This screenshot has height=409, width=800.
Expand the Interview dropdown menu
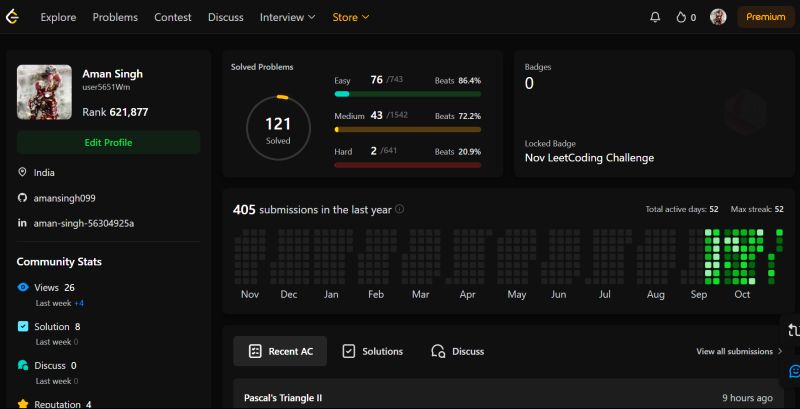pos(288,17)
